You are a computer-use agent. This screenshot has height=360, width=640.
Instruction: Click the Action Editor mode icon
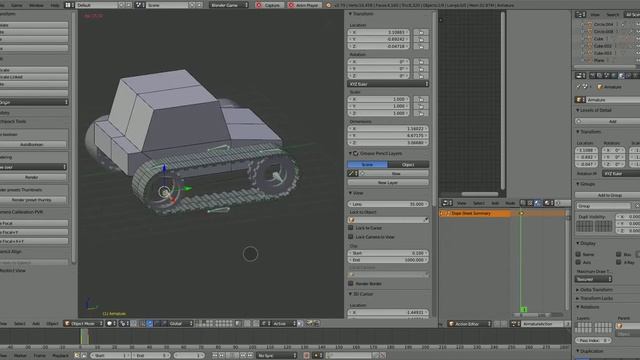tap(451, 324)
